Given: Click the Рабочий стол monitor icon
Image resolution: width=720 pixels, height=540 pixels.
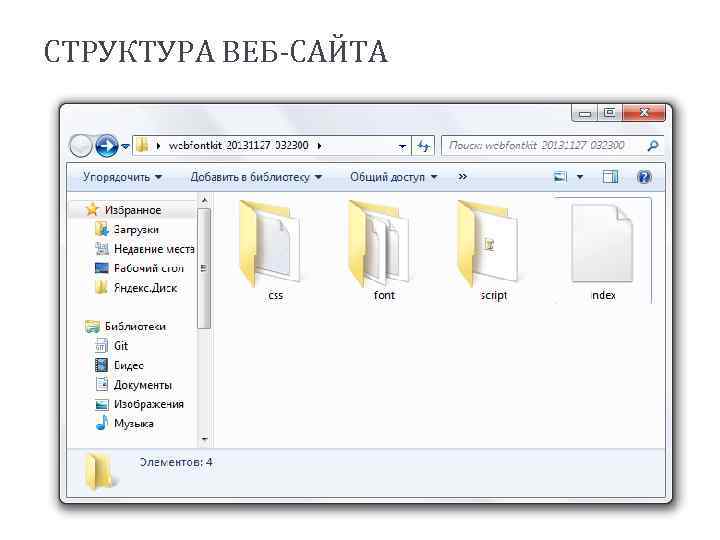Looking at the screenshot, I should [x=101, y=268].
